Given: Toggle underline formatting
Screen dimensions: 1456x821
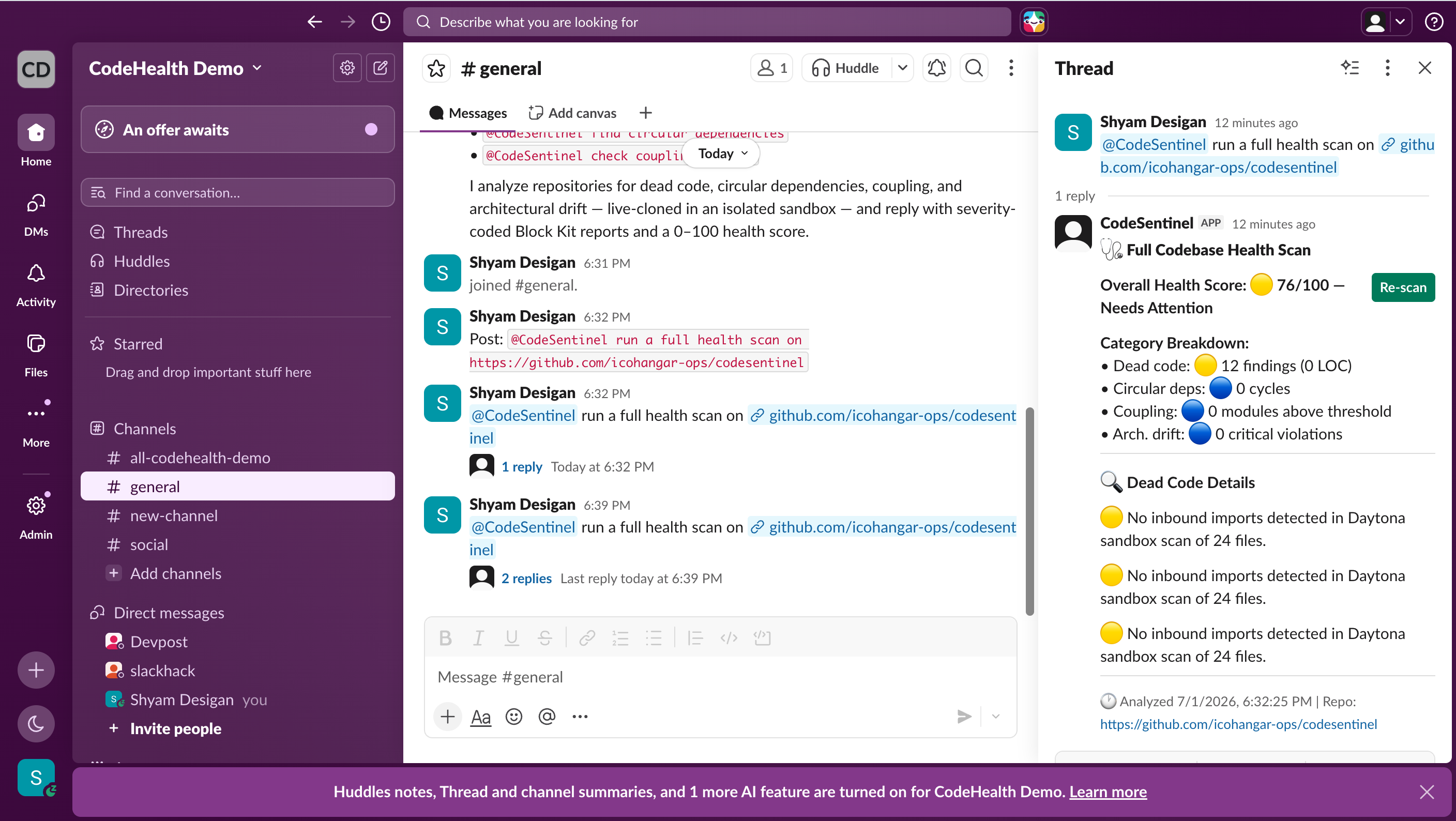Looking at the screenshot, I should [511, 638].
